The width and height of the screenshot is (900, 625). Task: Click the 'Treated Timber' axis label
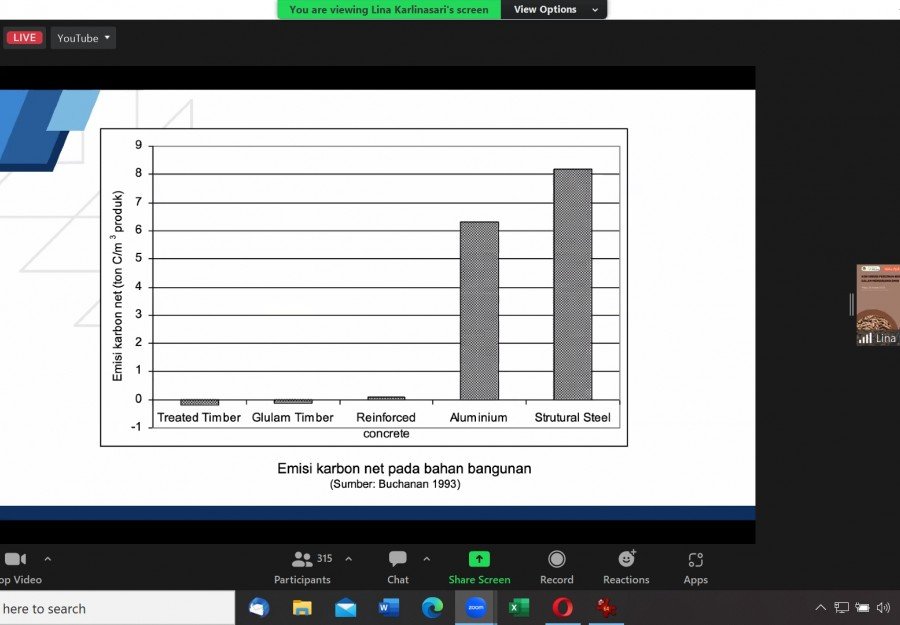coord(199,417)
